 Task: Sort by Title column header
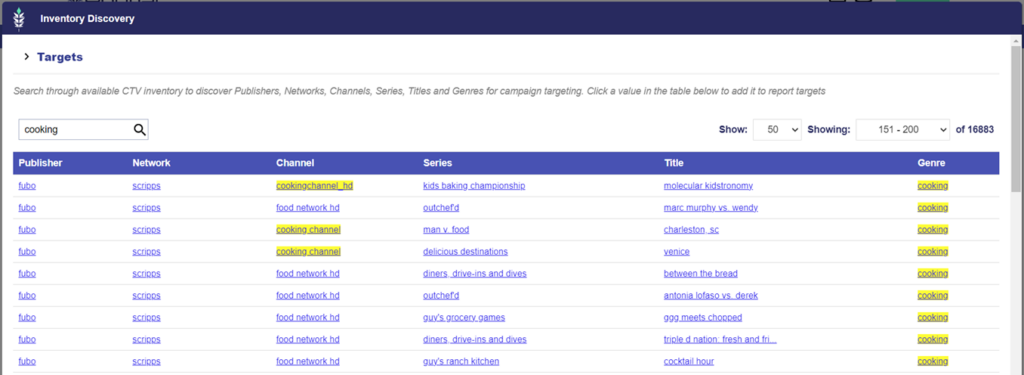coord(674,163)
